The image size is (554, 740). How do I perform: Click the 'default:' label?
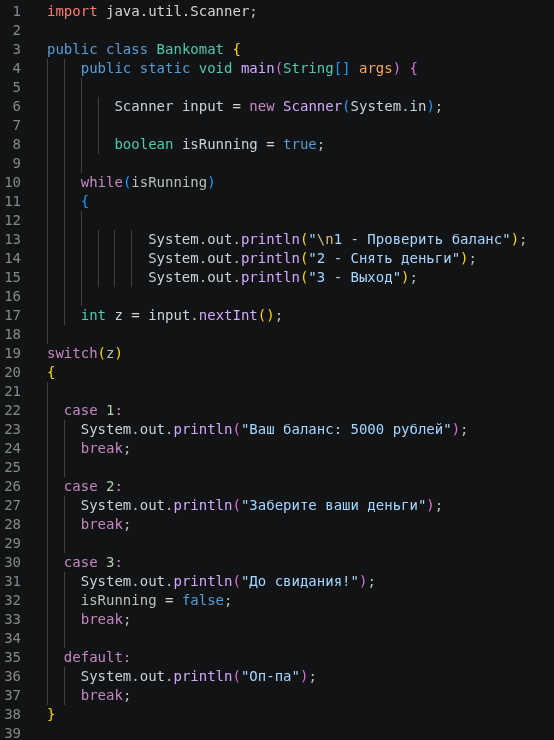(97, 657)
